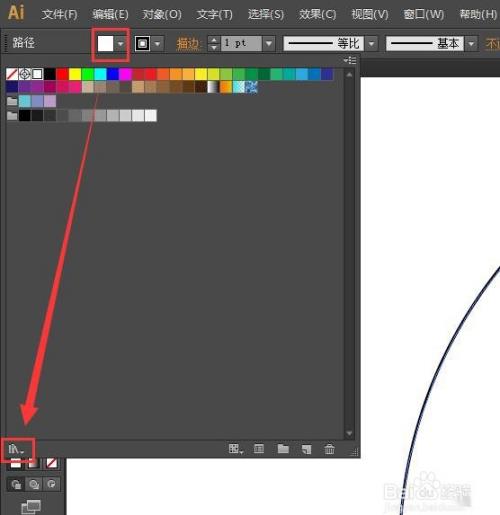
Task: Open the 编辑(E) menu
Action: click(x=110, y=14)
